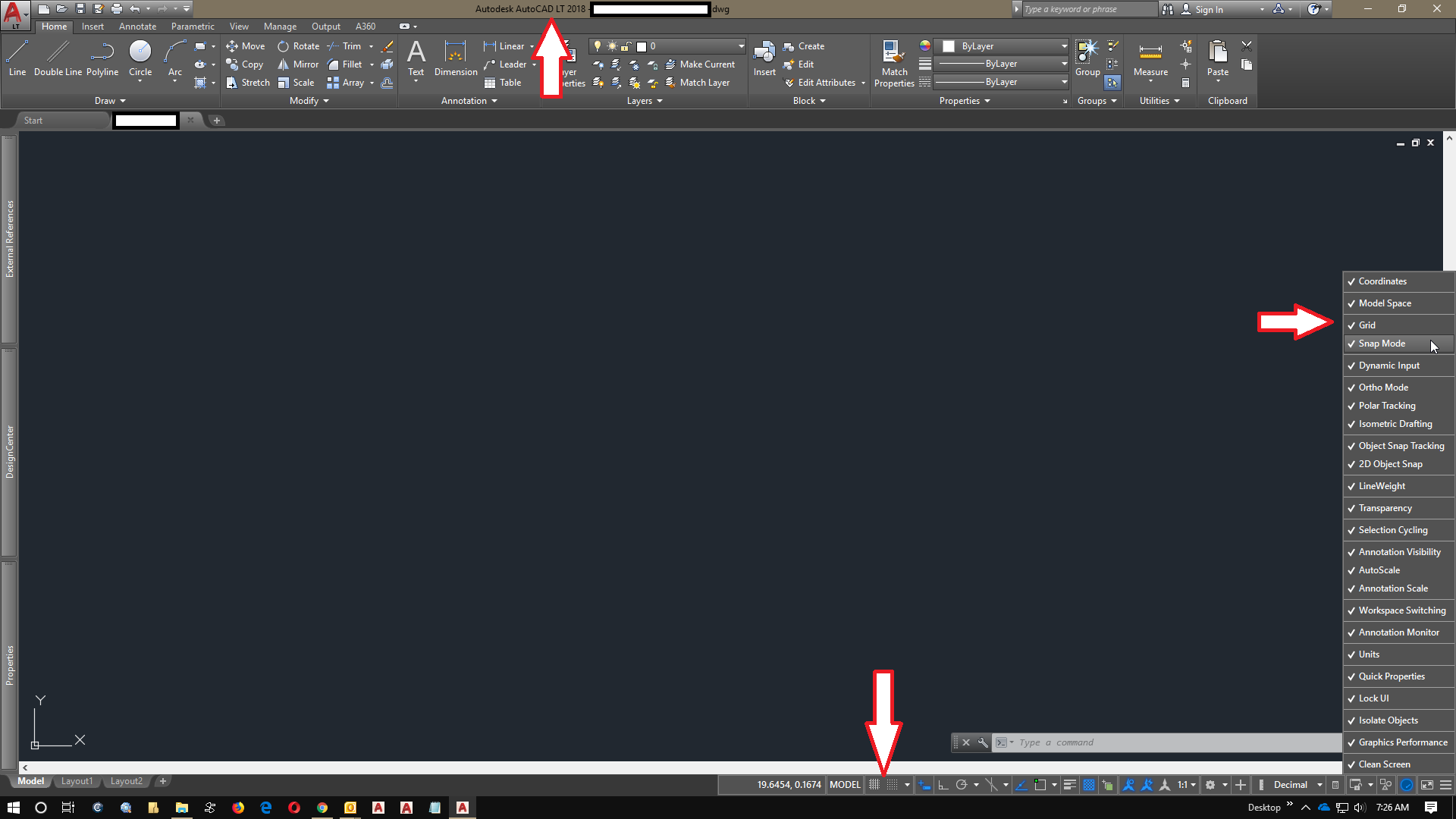The height and width of the screenshot is (819, 1456).
Task: Select the Line drawing tool
Action: point(17,57)
